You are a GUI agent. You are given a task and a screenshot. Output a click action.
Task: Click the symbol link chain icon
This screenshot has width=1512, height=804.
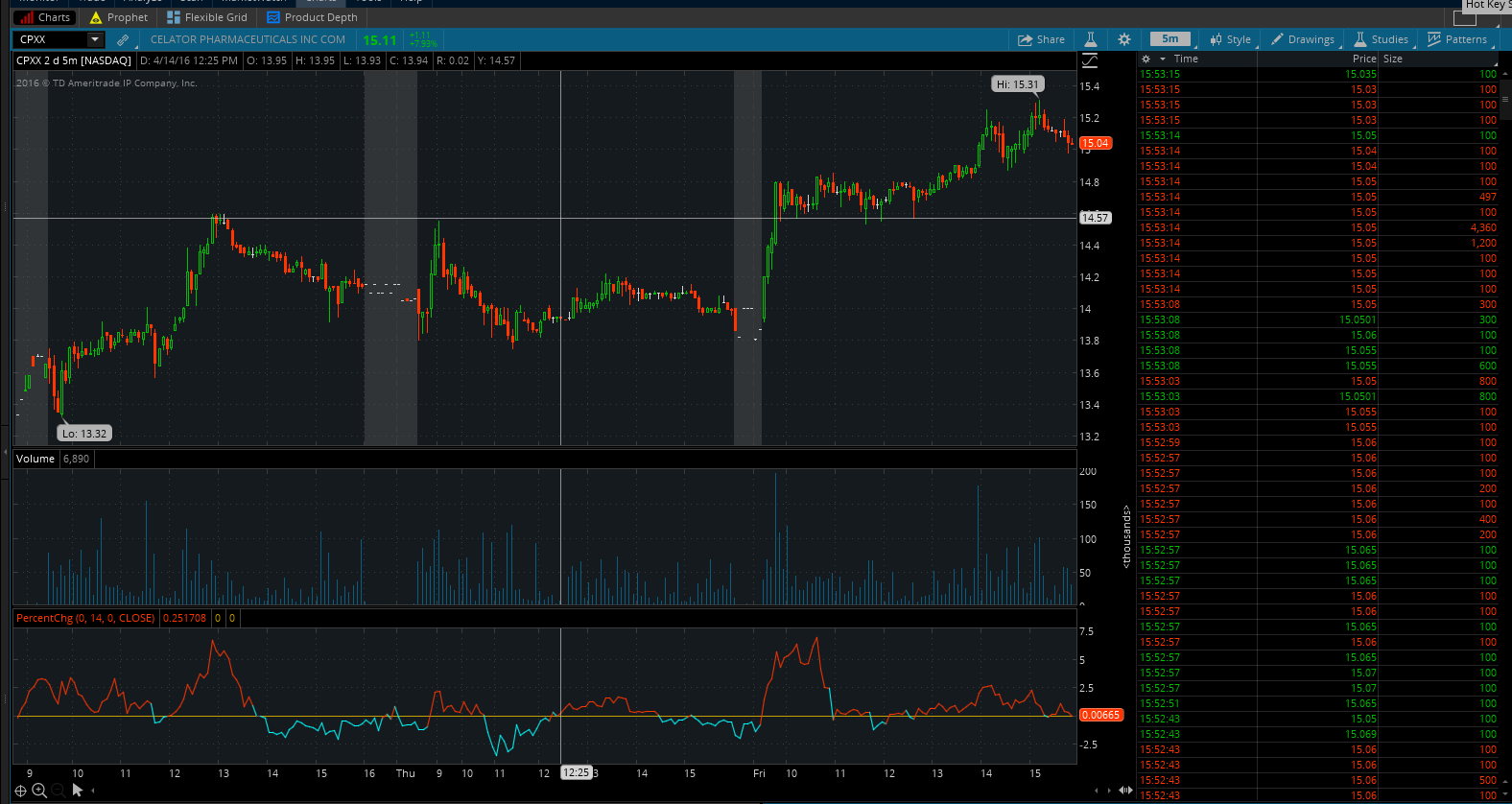pyautogui.click(x=123, y=40)
